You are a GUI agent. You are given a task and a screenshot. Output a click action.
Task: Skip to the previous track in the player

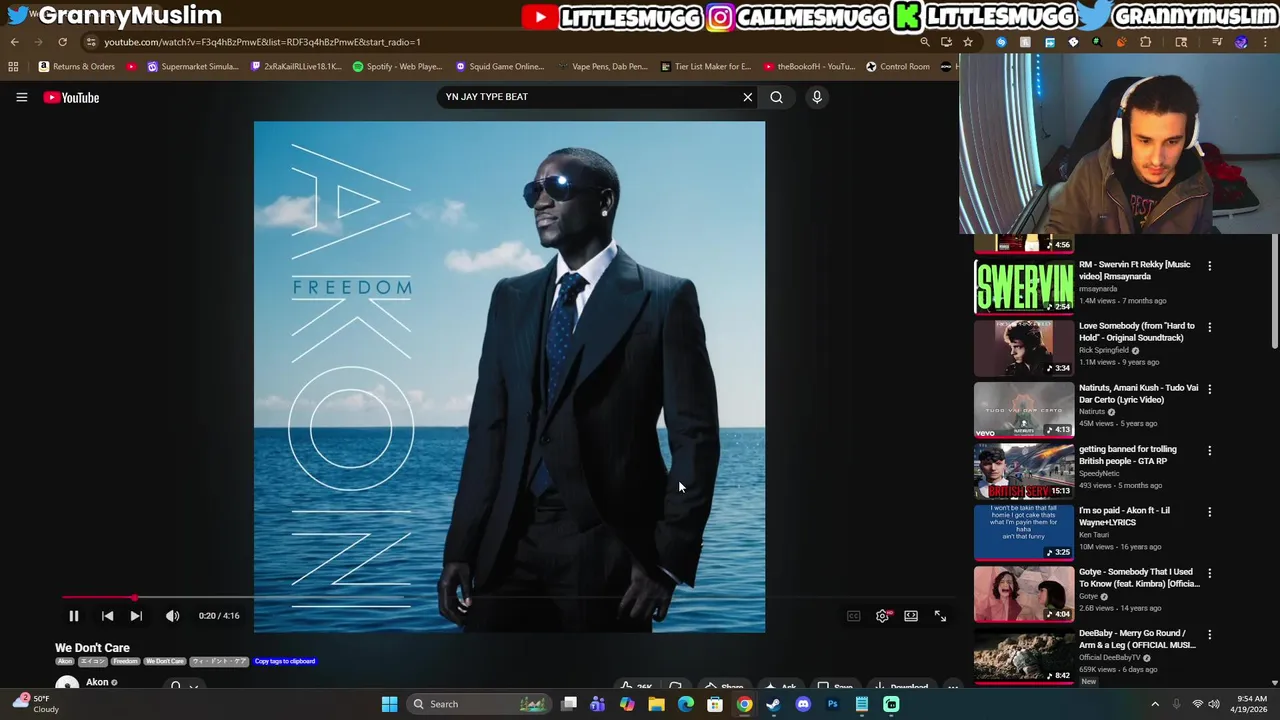[107, 616]
